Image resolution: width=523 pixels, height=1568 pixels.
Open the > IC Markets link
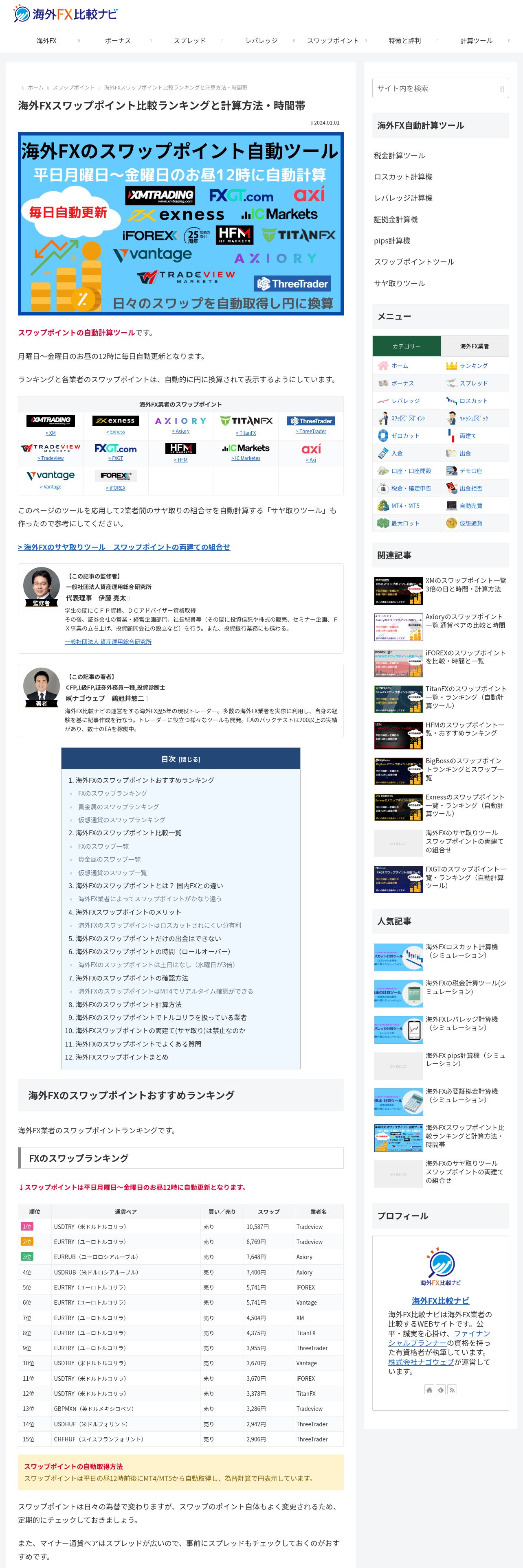click(246, 458)
